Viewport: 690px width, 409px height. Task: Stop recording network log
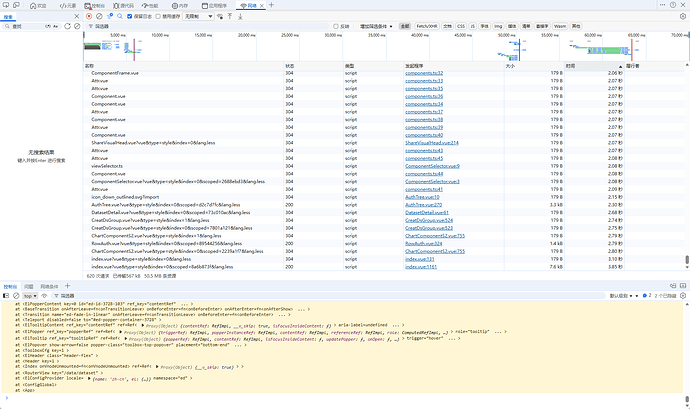tap(88, 16)
